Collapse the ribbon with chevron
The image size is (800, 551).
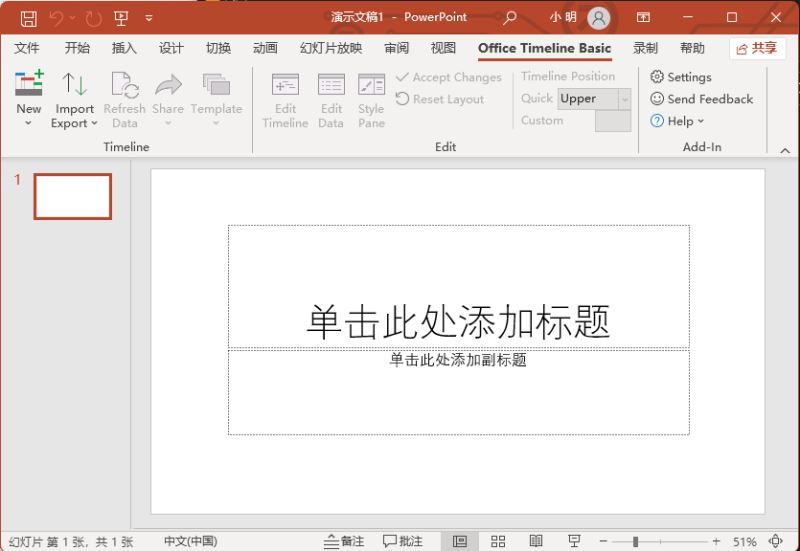785,149
